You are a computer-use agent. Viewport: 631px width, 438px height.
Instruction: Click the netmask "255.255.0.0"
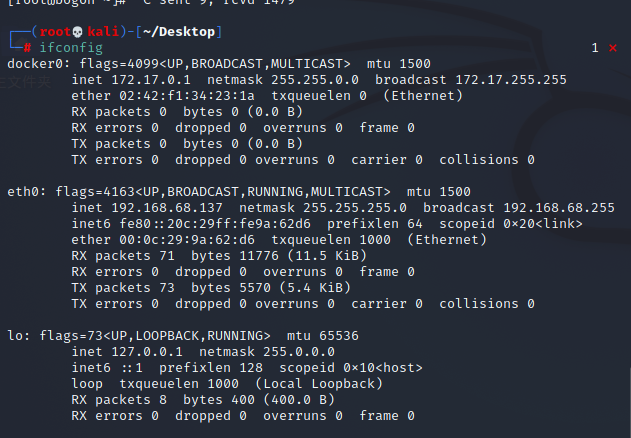point(315,80)
